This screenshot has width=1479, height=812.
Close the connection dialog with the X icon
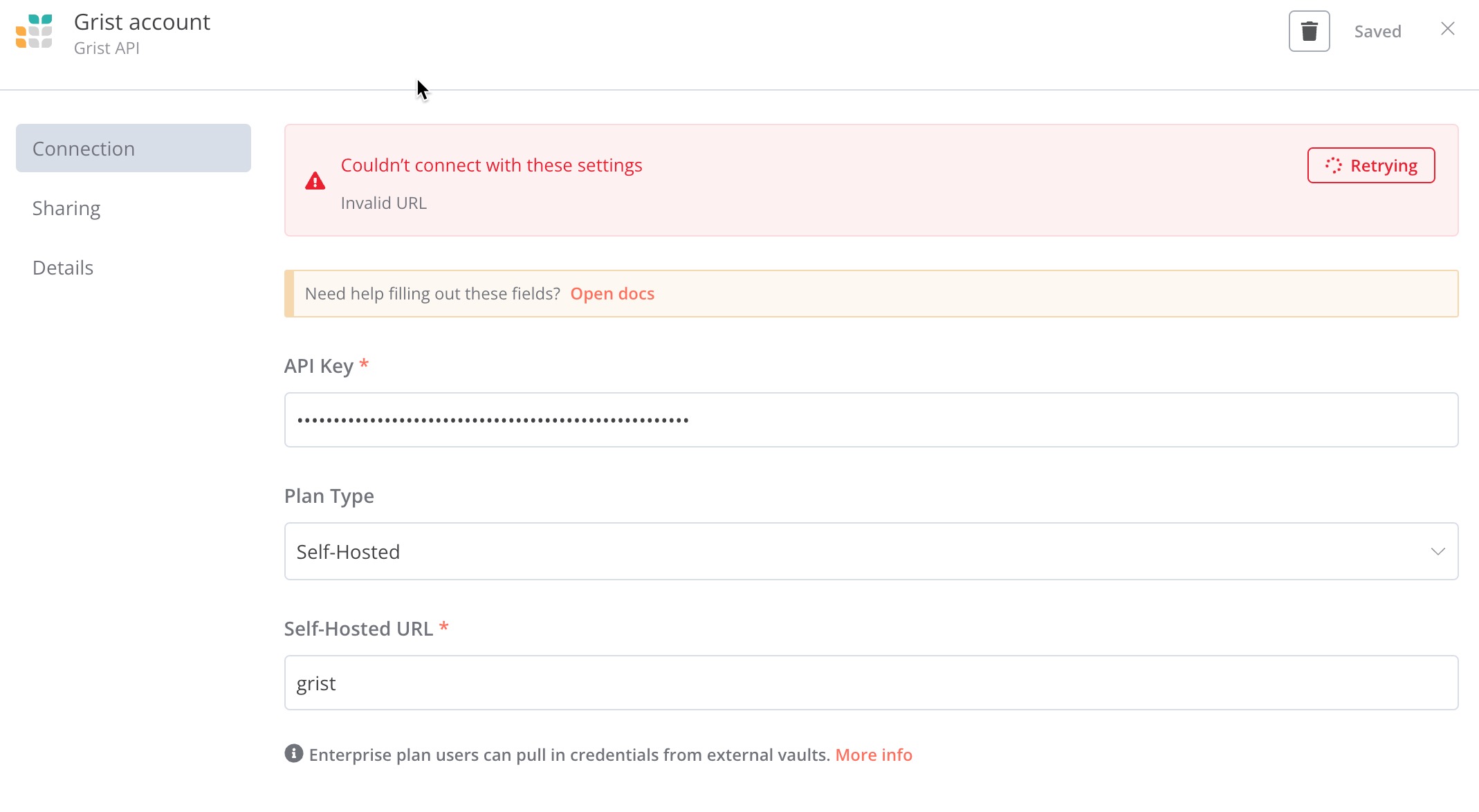[x=1446, y=28]
